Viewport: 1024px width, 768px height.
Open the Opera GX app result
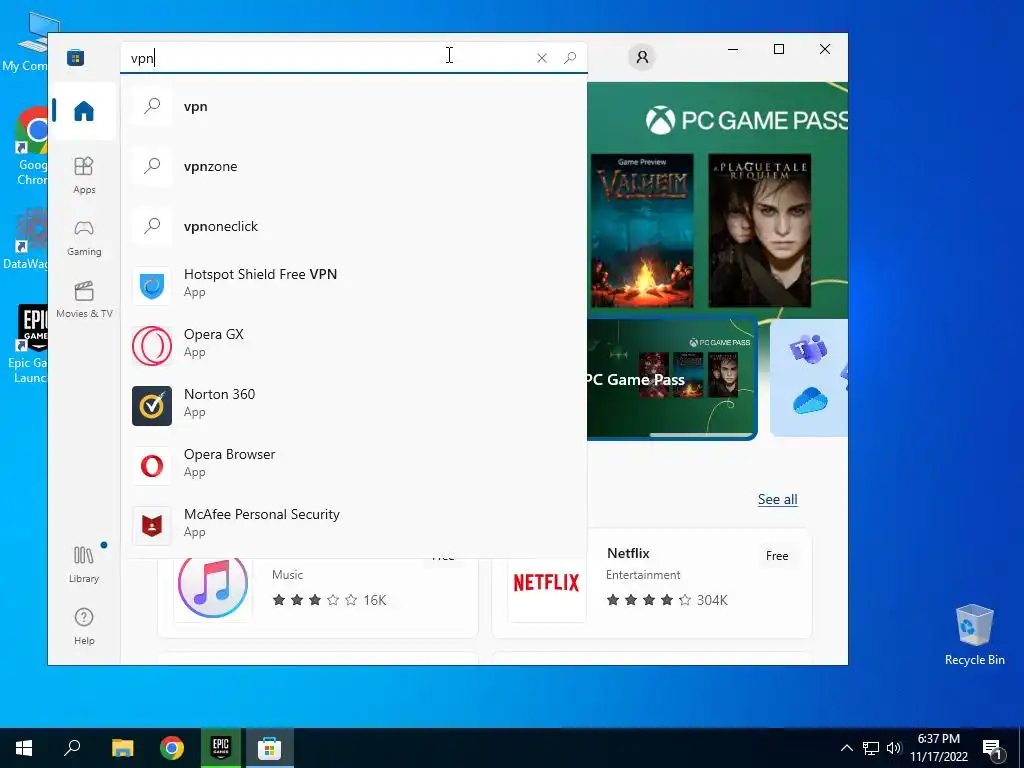pos(353,344)
